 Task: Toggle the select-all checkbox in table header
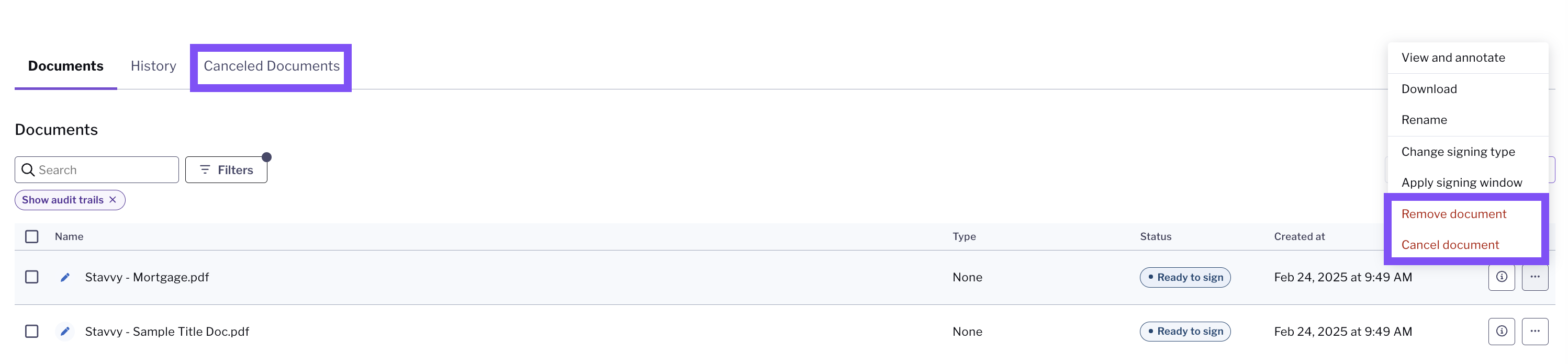(31, 236)
